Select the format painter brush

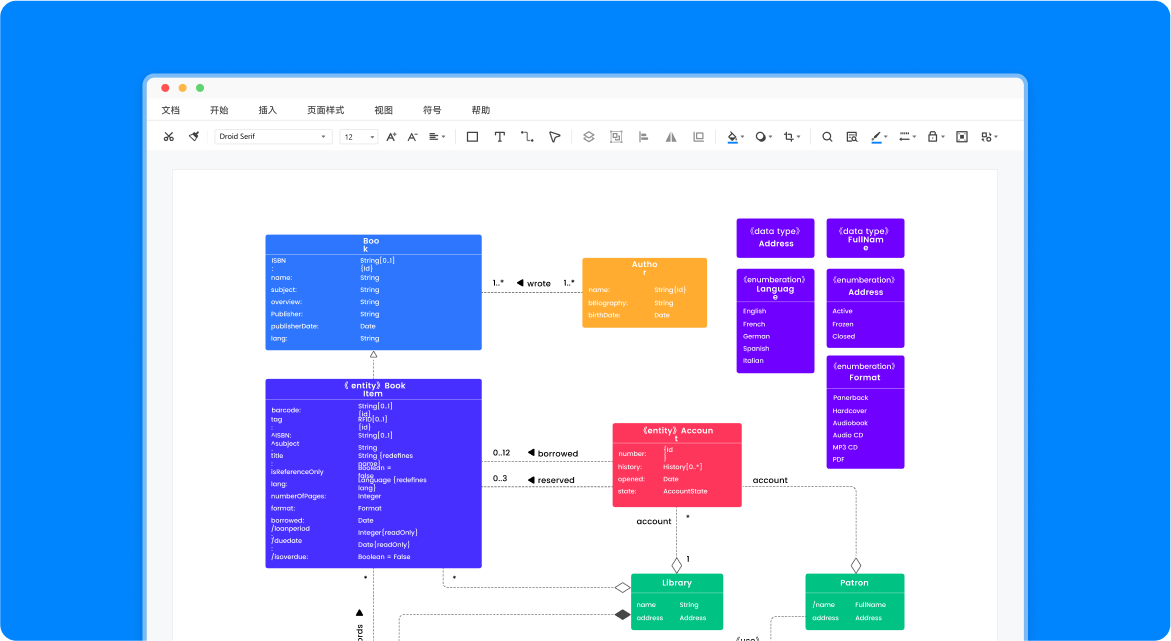(x=194, y=137)
